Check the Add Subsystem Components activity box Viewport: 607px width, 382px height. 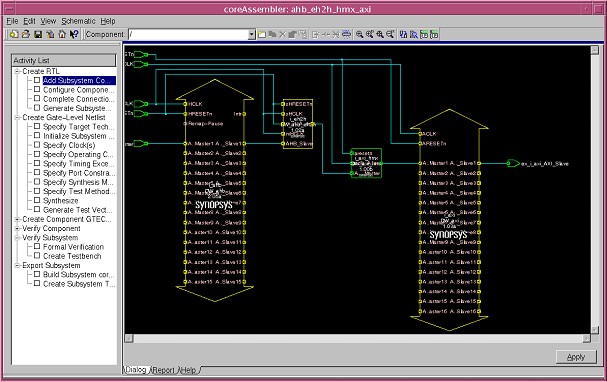click(37, 80)
